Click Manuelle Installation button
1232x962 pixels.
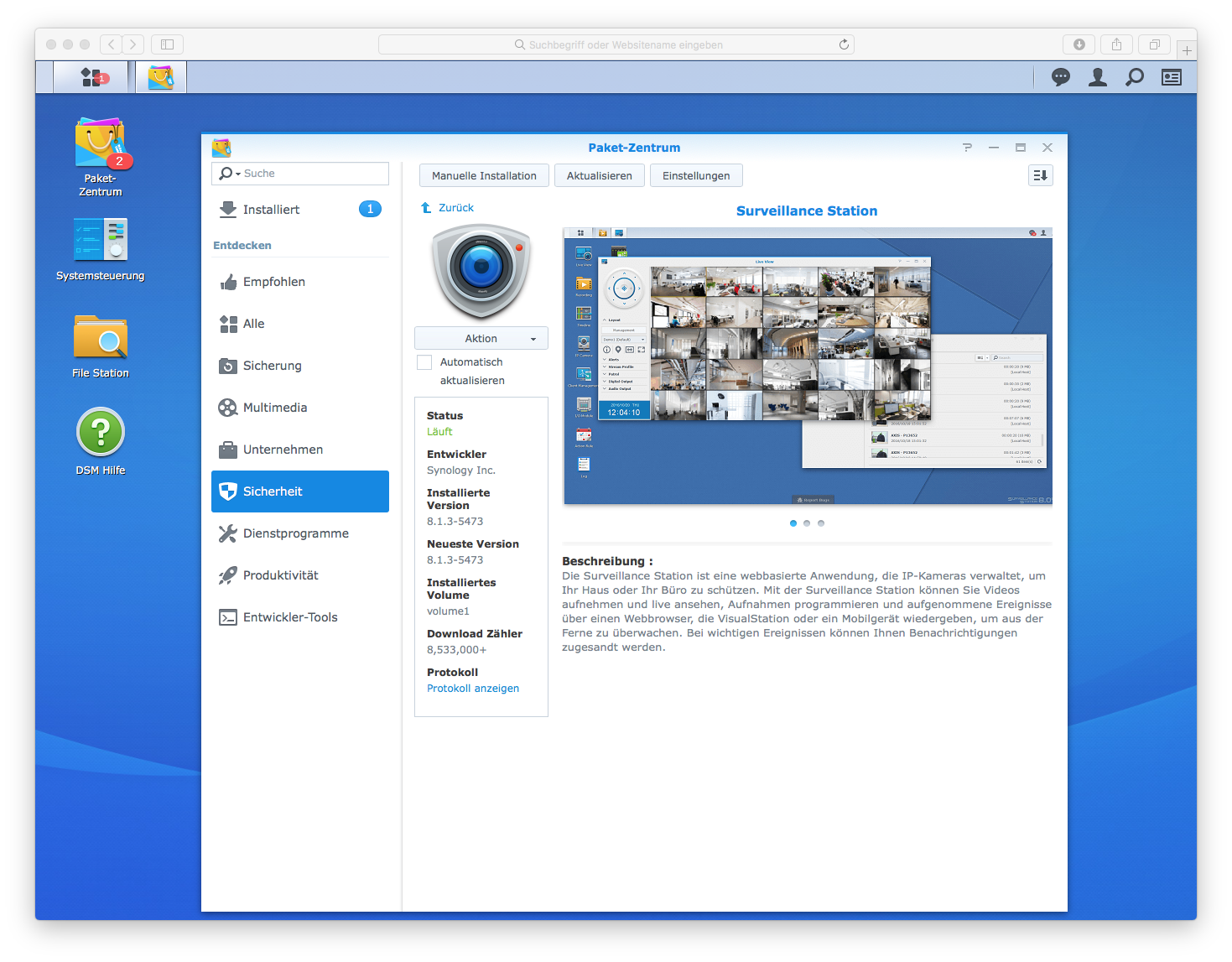(x=484, y=175)
